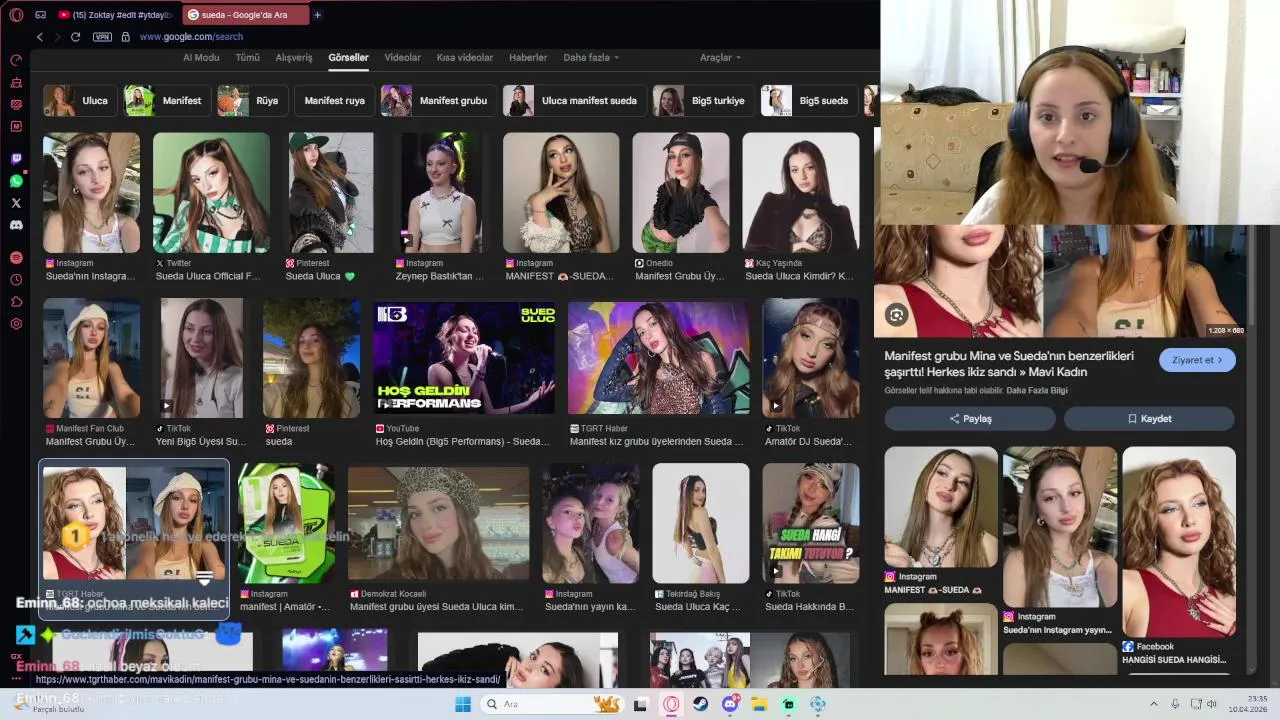Open Steam from the taskbar

701,704
